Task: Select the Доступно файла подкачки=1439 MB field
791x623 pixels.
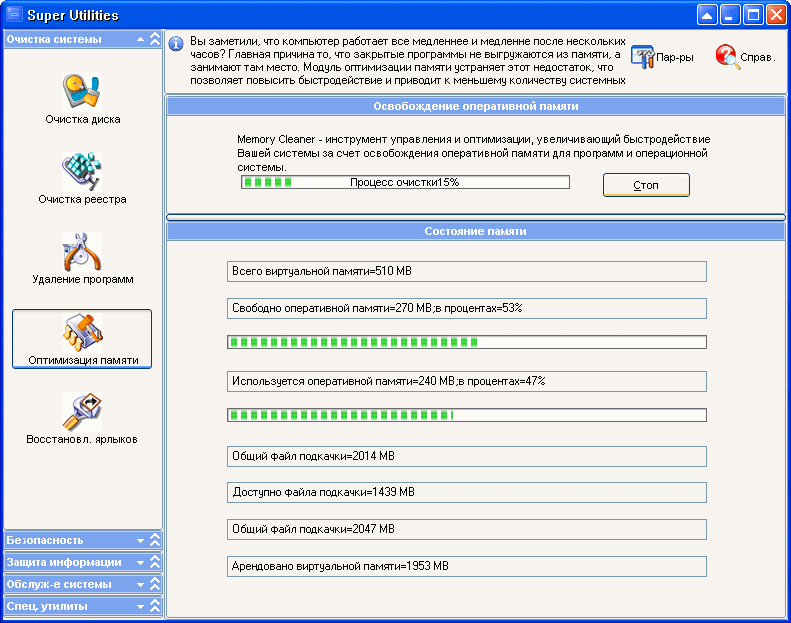Action: pos(467,492)
